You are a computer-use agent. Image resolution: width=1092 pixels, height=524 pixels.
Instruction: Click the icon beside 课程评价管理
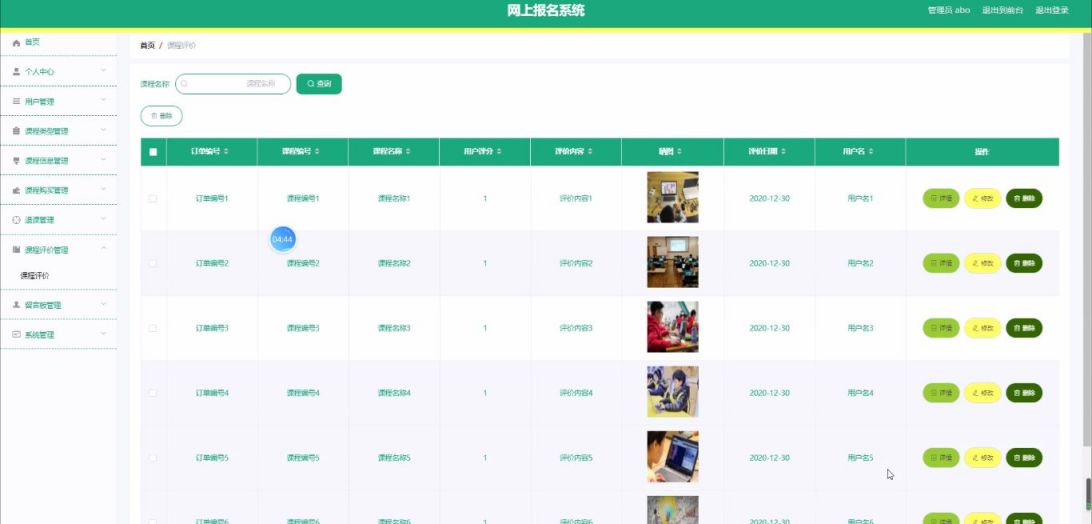coord(16,249)
